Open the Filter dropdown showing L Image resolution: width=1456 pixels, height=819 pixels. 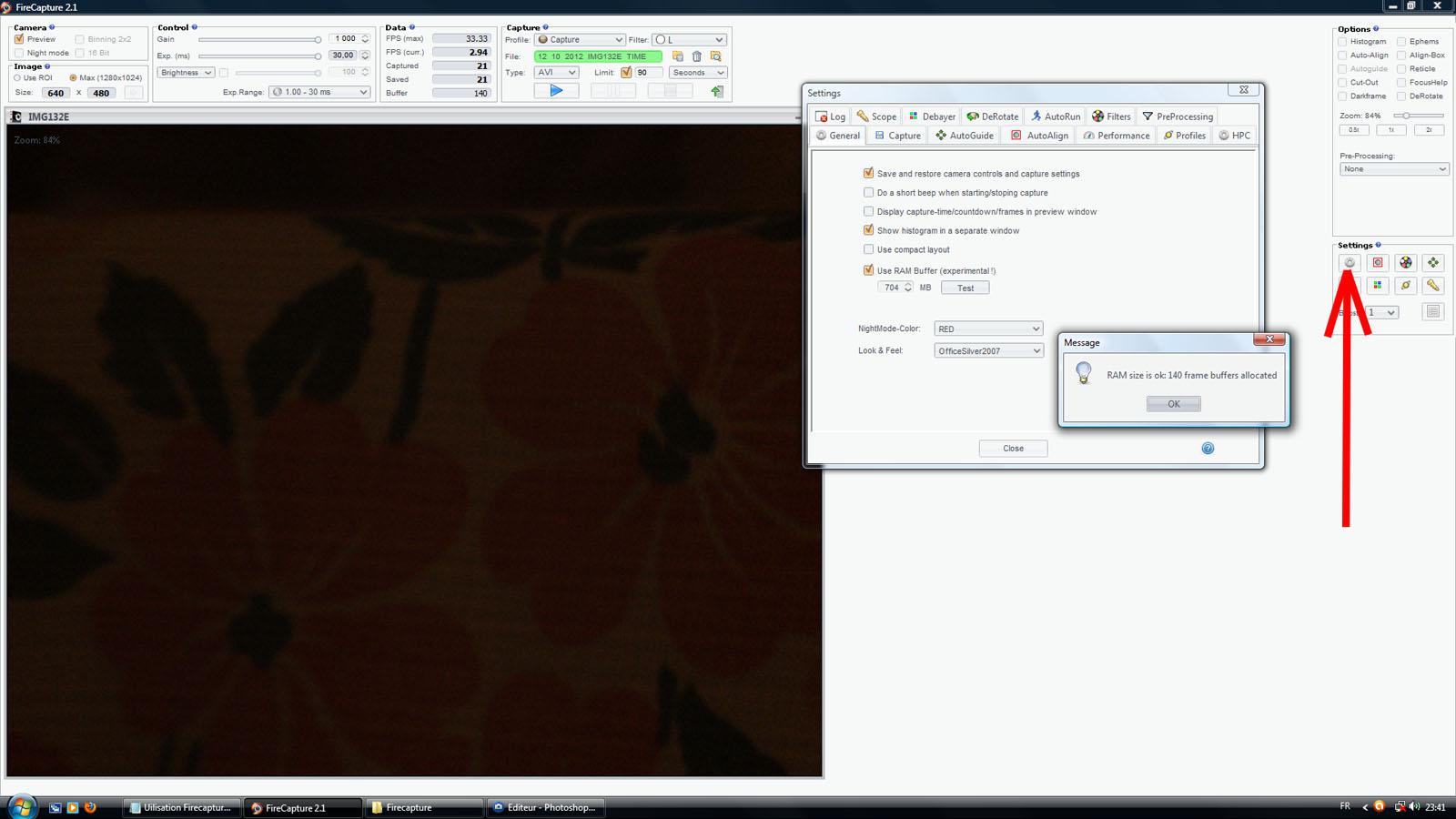click(689, 39)
